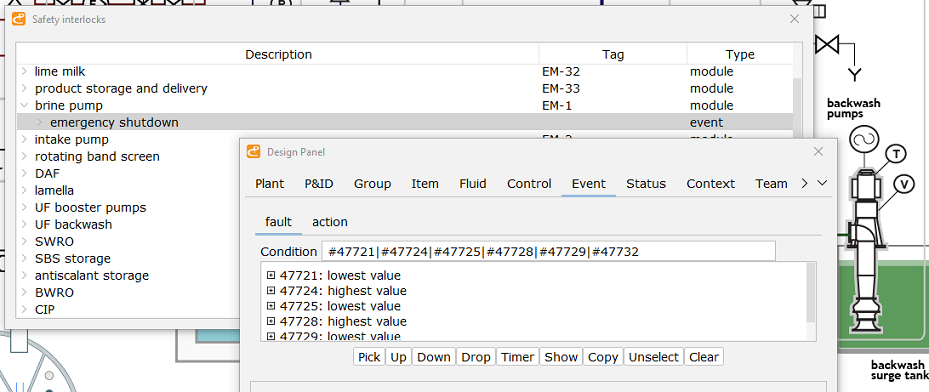Click the Timer button
Viewport: 929px width, 392px height.
coord(518,357)
